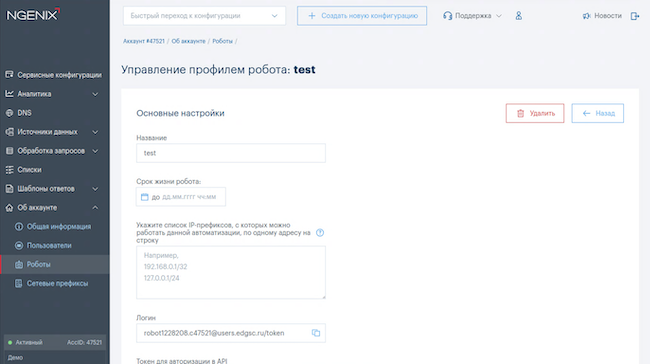Click the Новости megaphone icon
Screen dimensions: 650x364
(x=586, y=16)
